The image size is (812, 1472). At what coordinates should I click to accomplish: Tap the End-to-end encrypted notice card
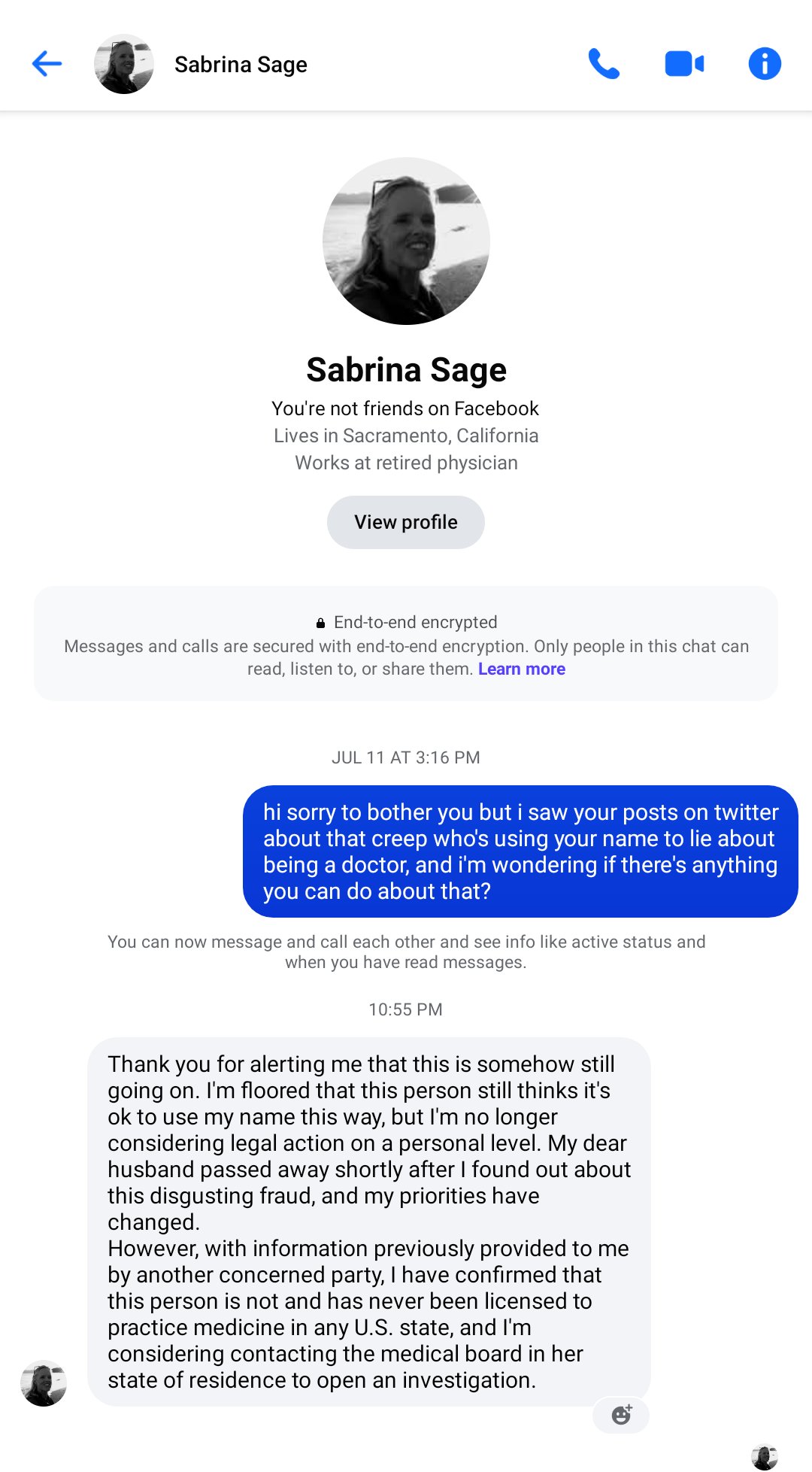pyautogui.click(x=406, y=644)
